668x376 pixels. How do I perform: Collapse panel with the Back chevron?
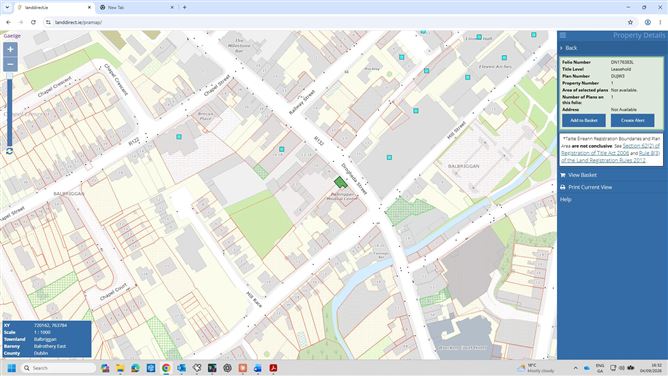[x=569, y=48]
